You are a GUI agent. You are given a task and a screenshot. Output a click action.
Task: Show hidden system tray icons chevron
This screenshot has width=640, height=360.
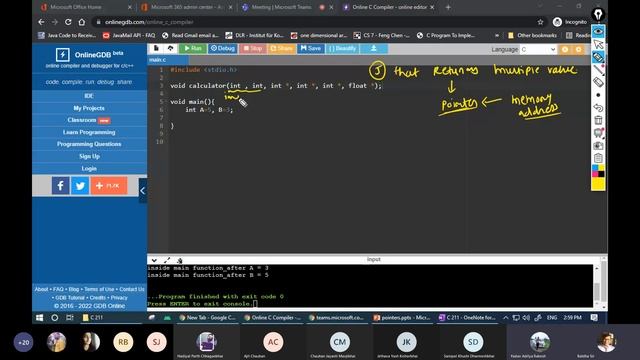pyautogui.click(x=506, y=318)
